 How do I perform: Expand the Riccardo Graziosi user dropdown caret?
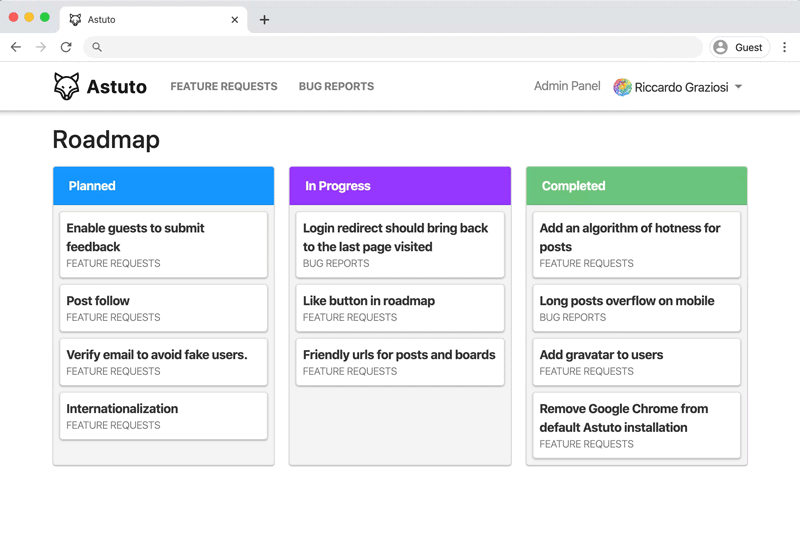click(x=738, y=87)
